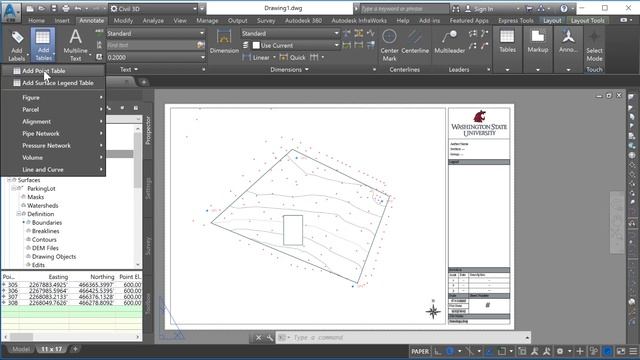Open the Alignment submenu
The image size is (640, 360).
point(53,122)
